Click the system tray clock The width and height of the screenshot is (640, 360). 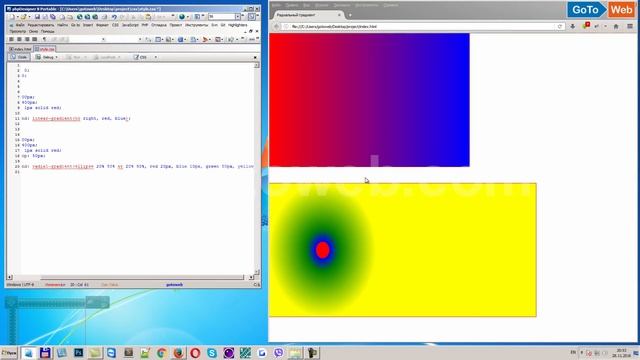pos(621,353)
